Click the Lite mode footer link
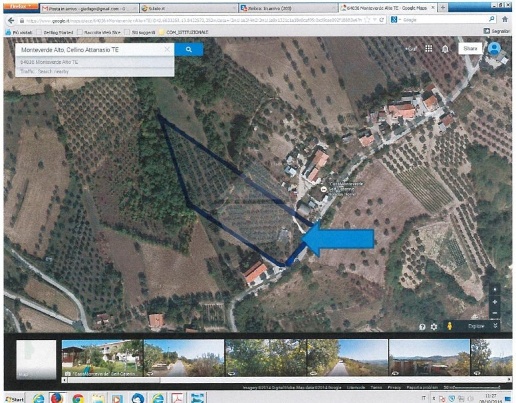516x403 pixels. [356, 387]
